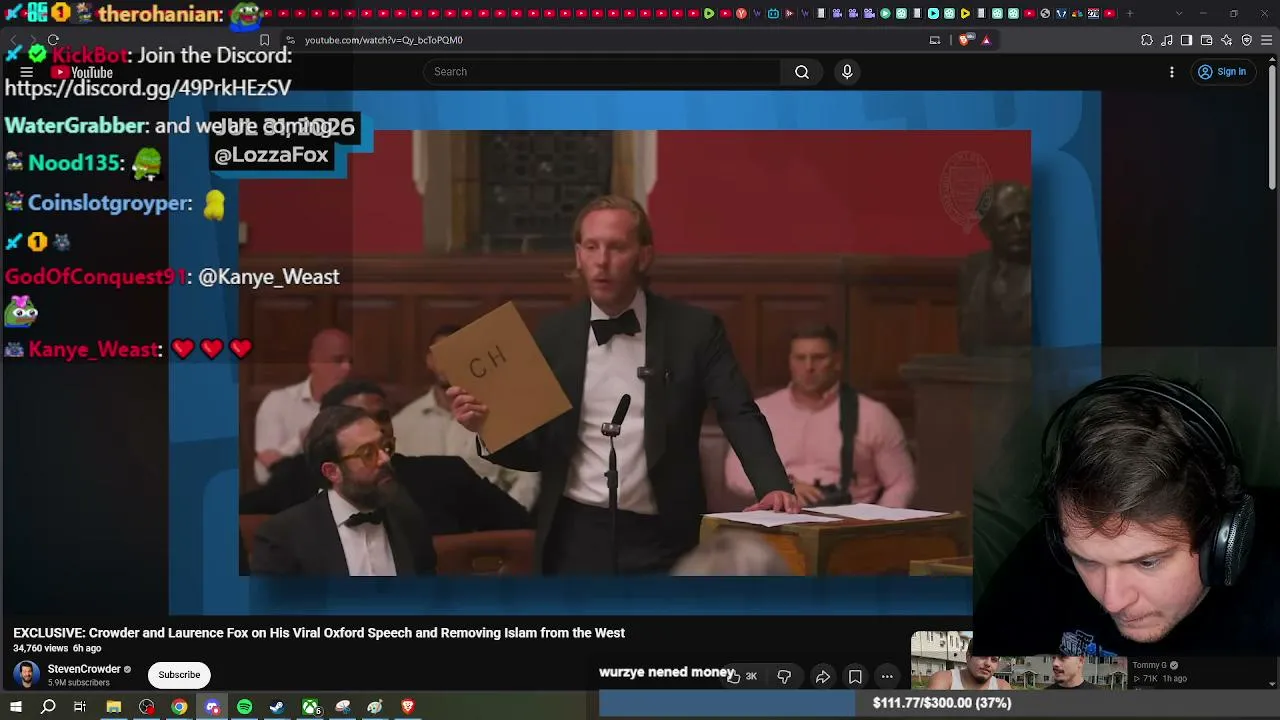Click the screen cast icon in address bar
Image resolution: width=1280 pixels, height=720 pixels.
935,40
